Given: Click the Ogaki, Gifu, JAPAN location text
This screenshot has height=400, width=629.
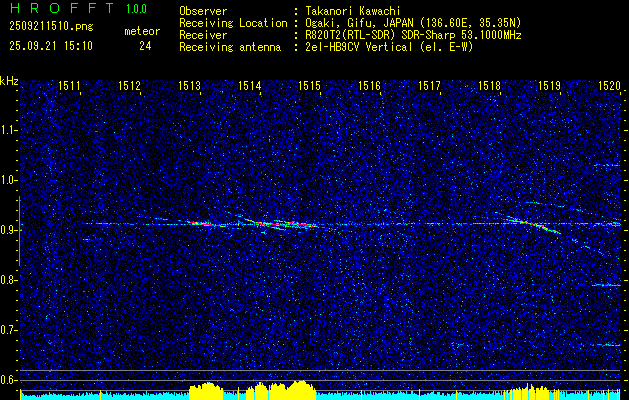Looking at the screenshot, I should 413,23.
